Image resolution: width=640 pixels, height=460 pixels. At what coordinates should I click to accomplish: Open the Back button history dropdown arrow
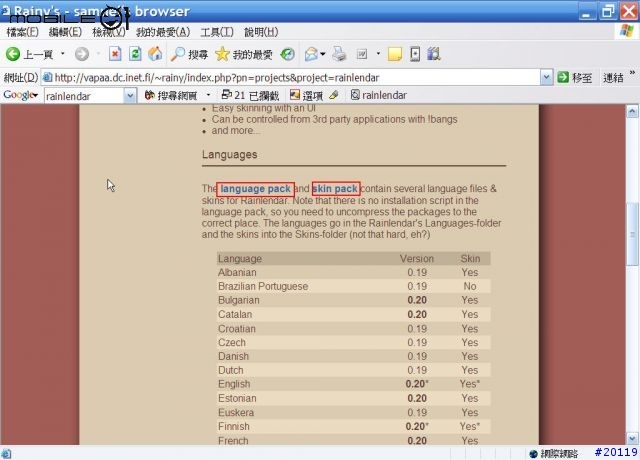(62, 53)
